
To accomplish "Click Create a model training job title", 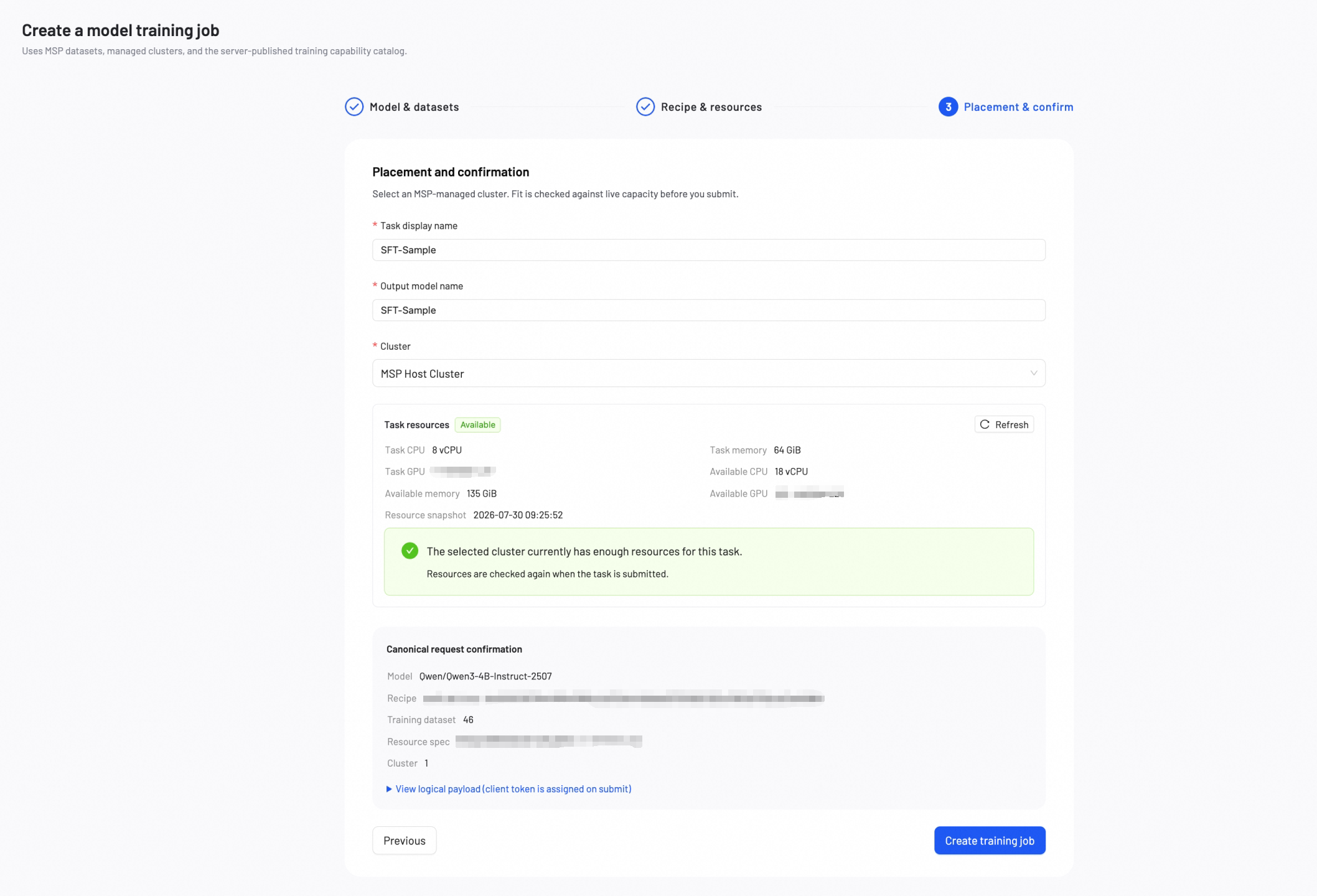I will (121, 30).
